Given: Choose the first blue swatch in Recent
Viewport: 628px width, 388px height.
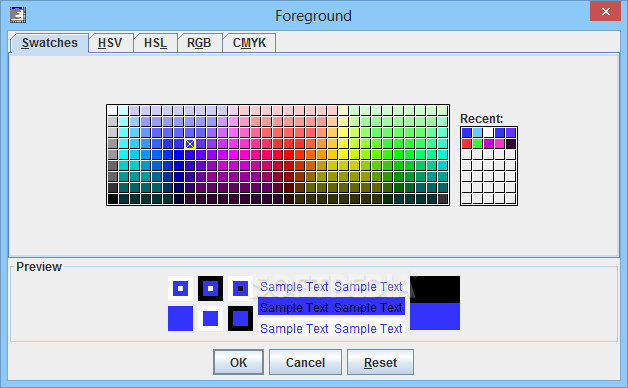Looking at the screenshot, I should [467, 133].
